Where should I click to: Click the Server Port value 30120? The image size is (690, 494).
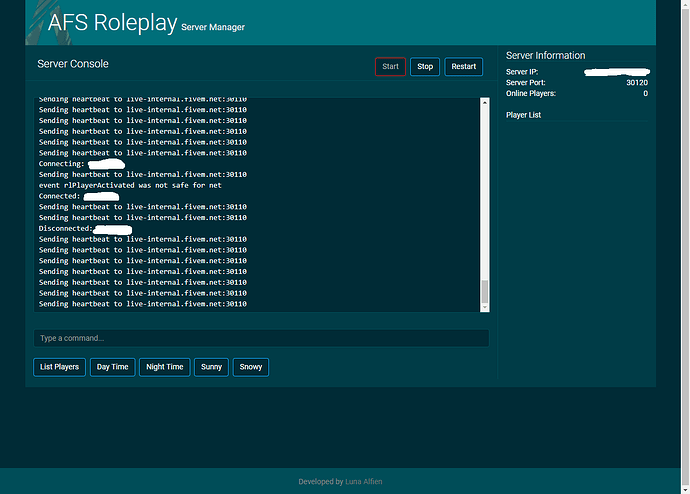coord(637,83)
